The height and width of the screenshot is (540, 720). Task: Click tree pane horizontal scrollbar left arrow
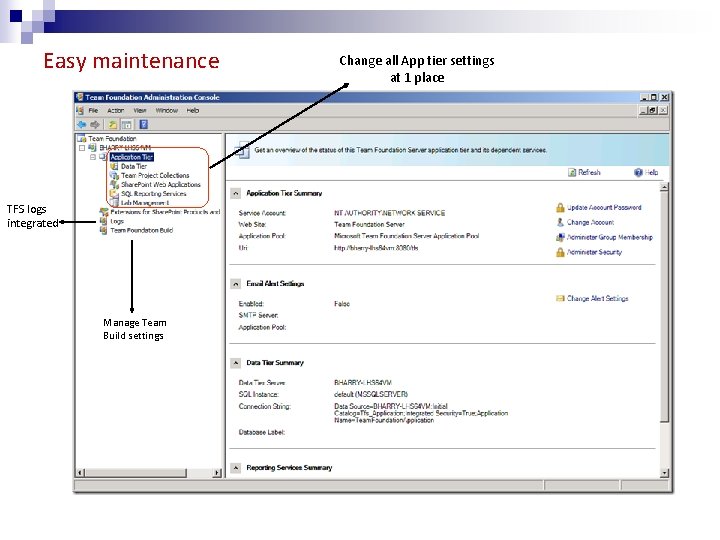point(80,472)
